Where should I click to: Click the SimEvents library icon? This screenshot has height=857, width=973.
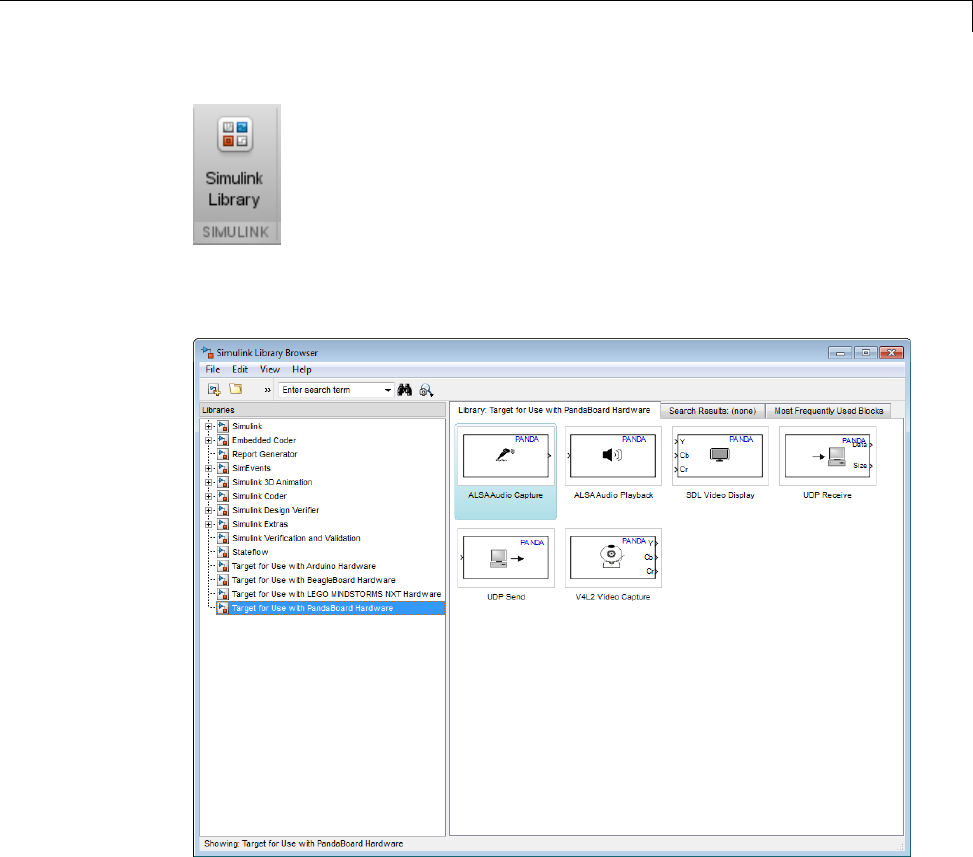223,469
